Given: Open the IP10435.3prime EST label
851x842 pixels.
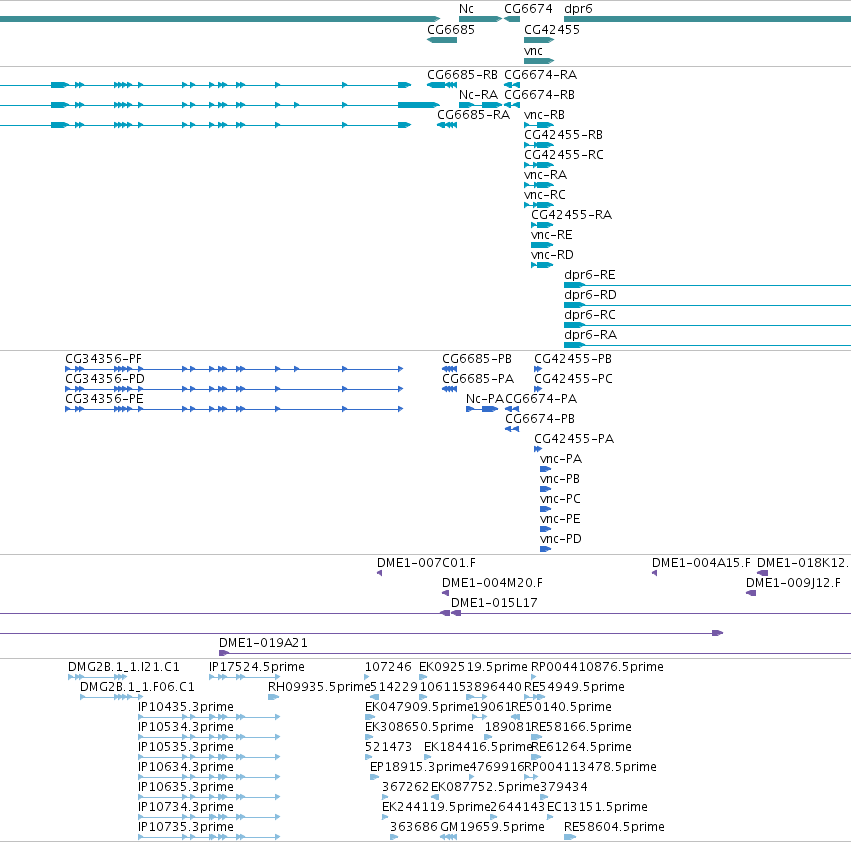Looking at the screenshot, I should tap(186, 707).
